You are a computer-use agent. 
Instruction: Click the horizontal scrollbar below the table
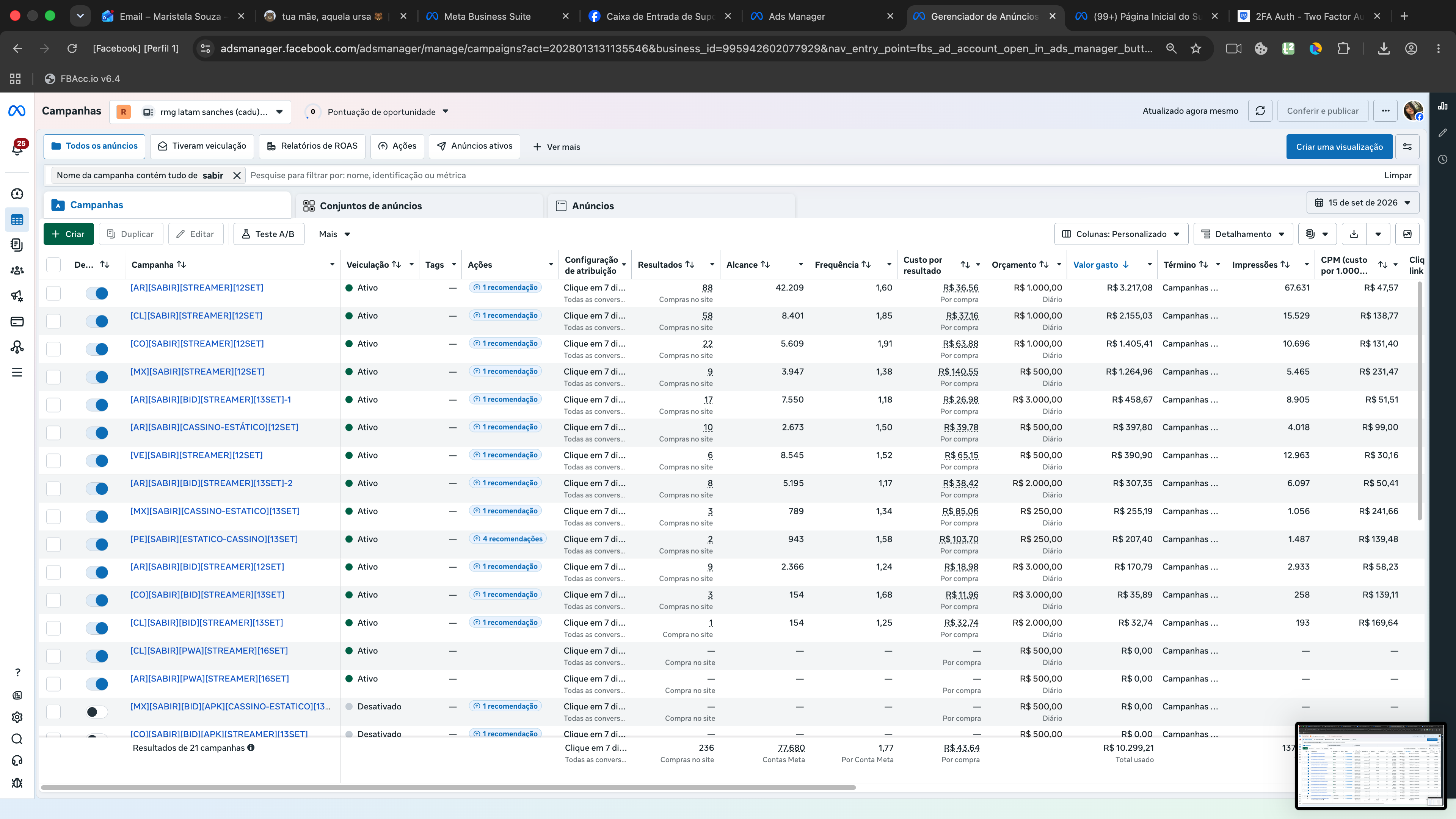448,788
